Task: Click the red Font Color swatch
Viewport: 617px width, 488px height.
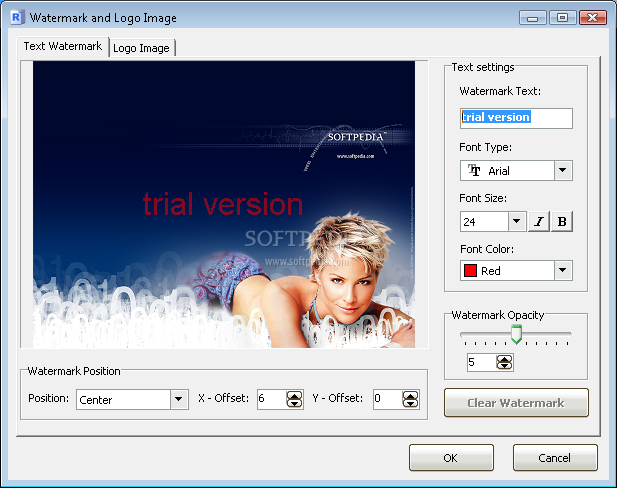Action: pyautogui.click(x=470, y=271)
